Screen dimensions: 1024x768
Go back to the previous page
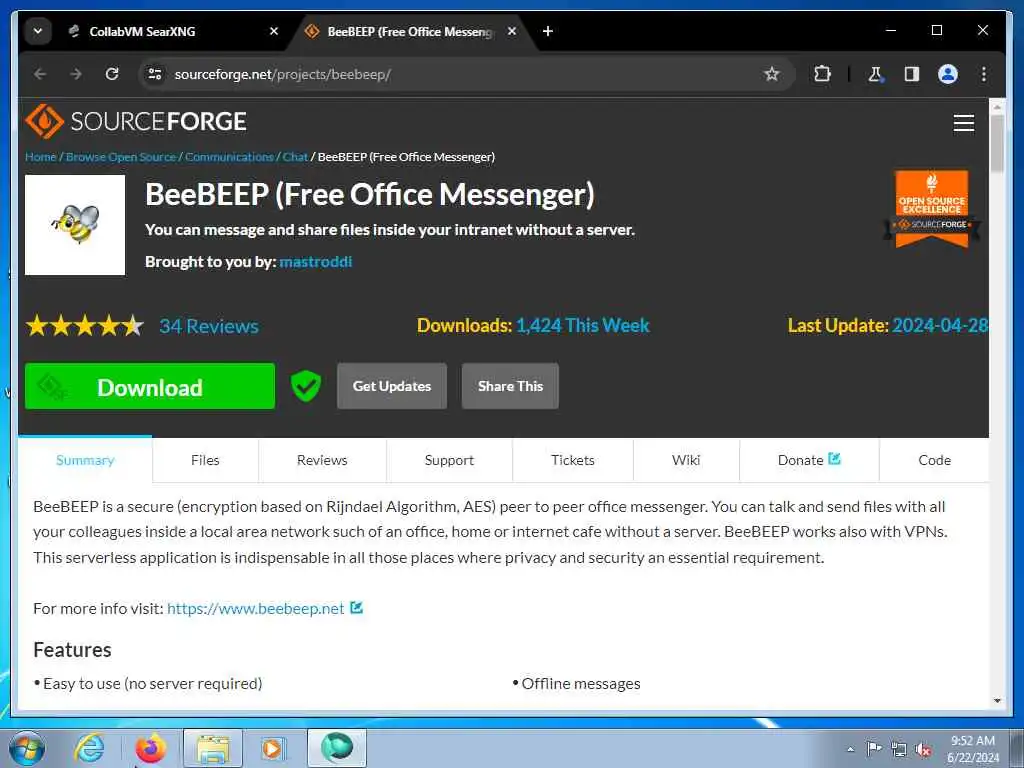pyautogui.click(x=40, y=74)
